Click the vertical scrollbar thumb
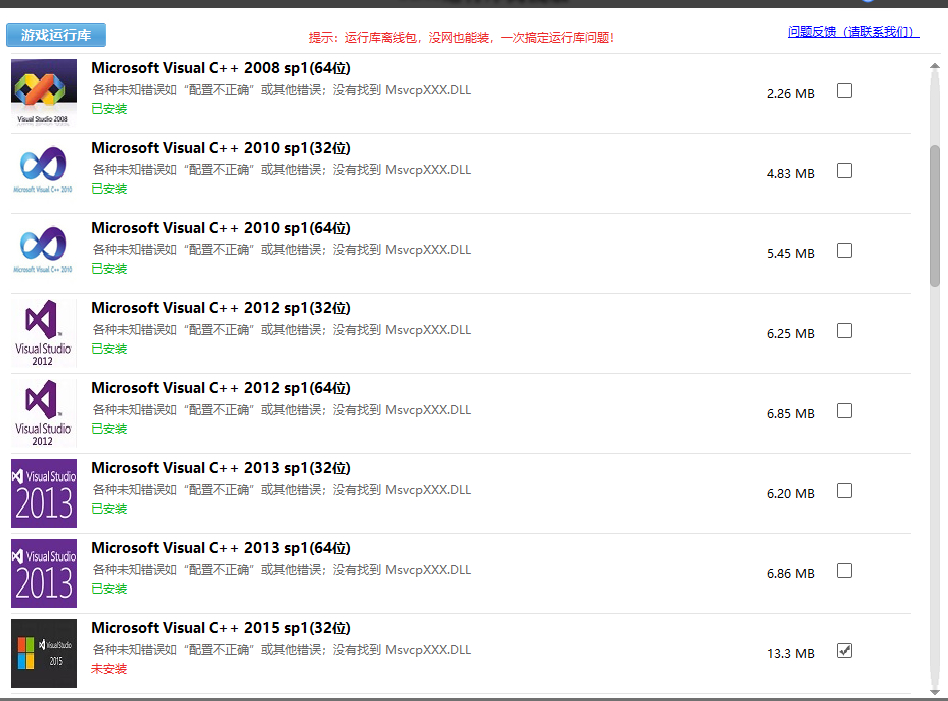This screenshot has width=948, height=701. coord(935,215)
